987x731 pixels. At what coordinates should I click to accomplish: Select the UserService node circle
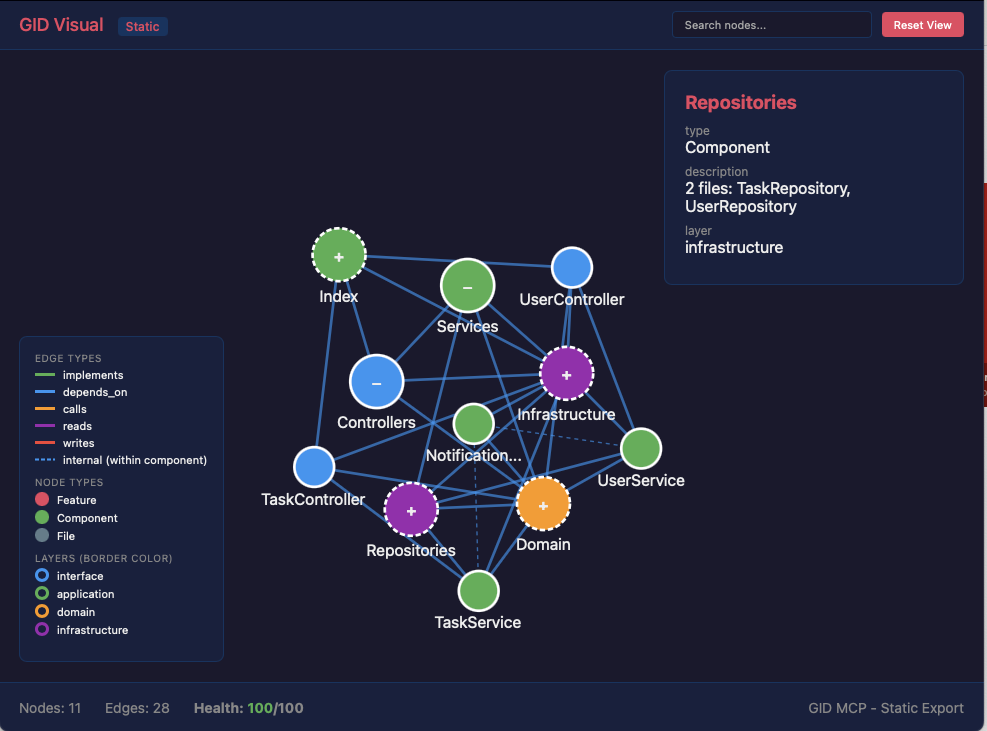coord(641,449)
